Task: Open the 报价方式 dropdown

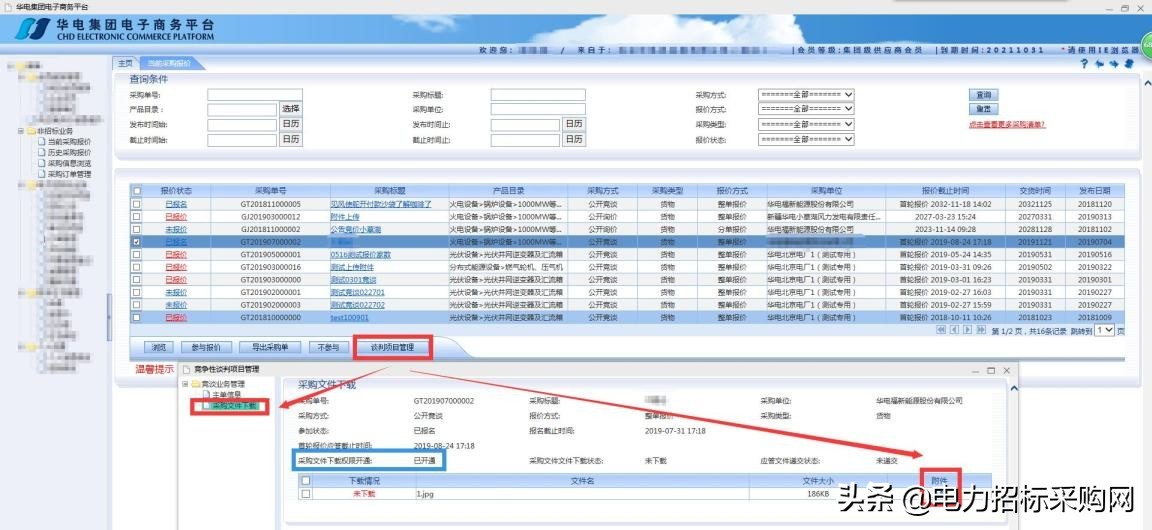Action: coord(806,109)
